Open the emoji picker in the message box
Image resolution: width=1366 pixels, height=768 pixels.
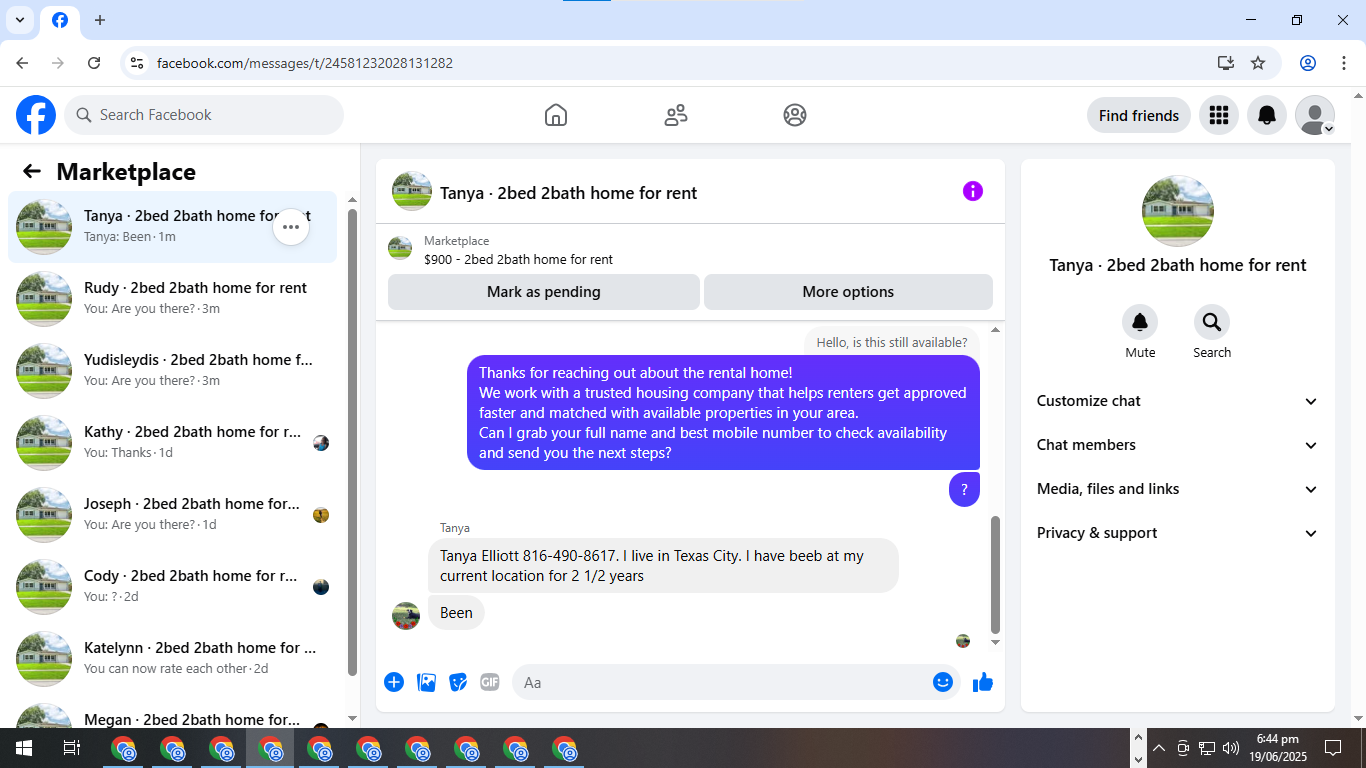pyautogui.click(x=943, y=682)
